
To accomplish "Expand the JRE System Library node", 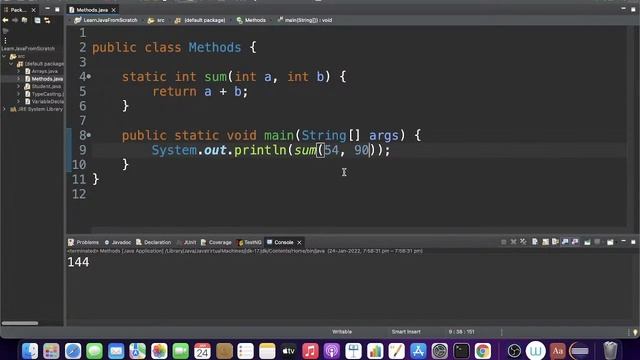I will pos(4,109).
